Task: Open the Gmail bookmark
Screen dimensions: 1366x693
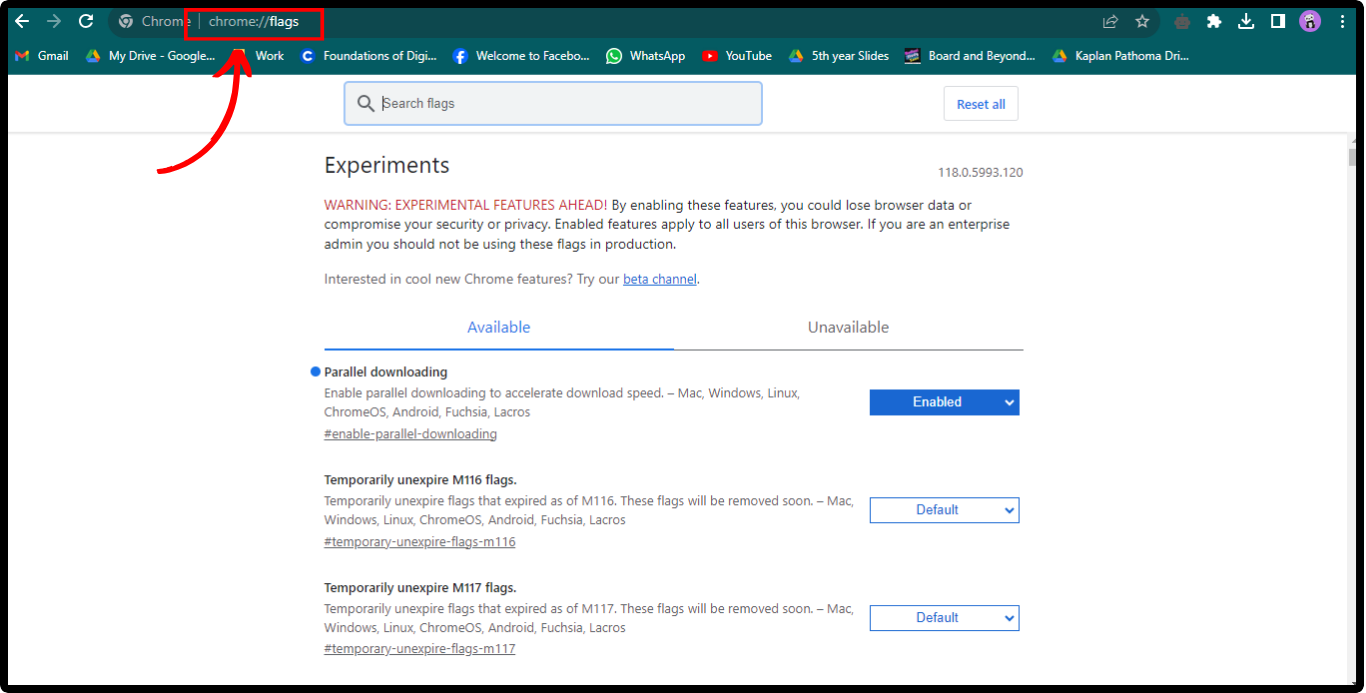Action: coord(42,56)
